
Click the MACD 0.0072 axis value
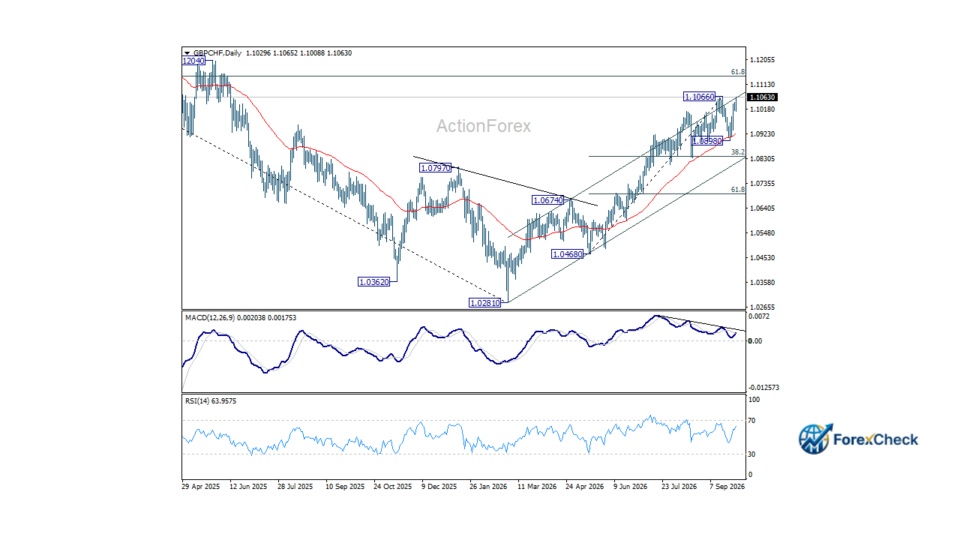pos(759,317)
